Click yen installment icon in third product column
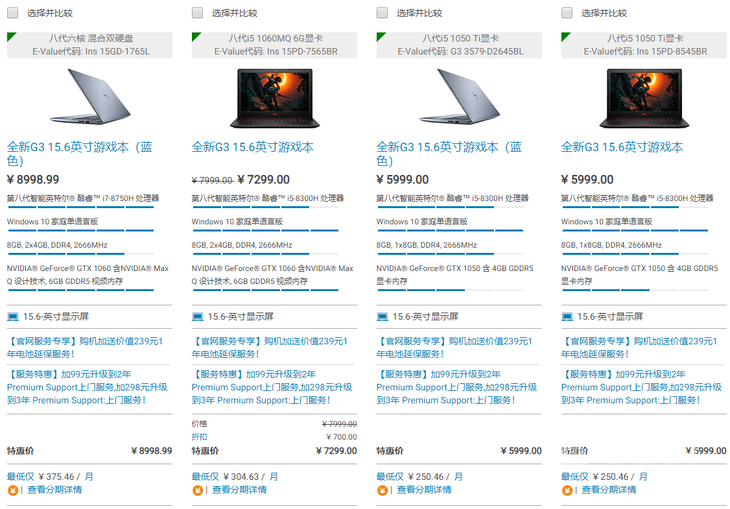The width and height of the screenshot is (730, 509). click(x=382, y=490)
